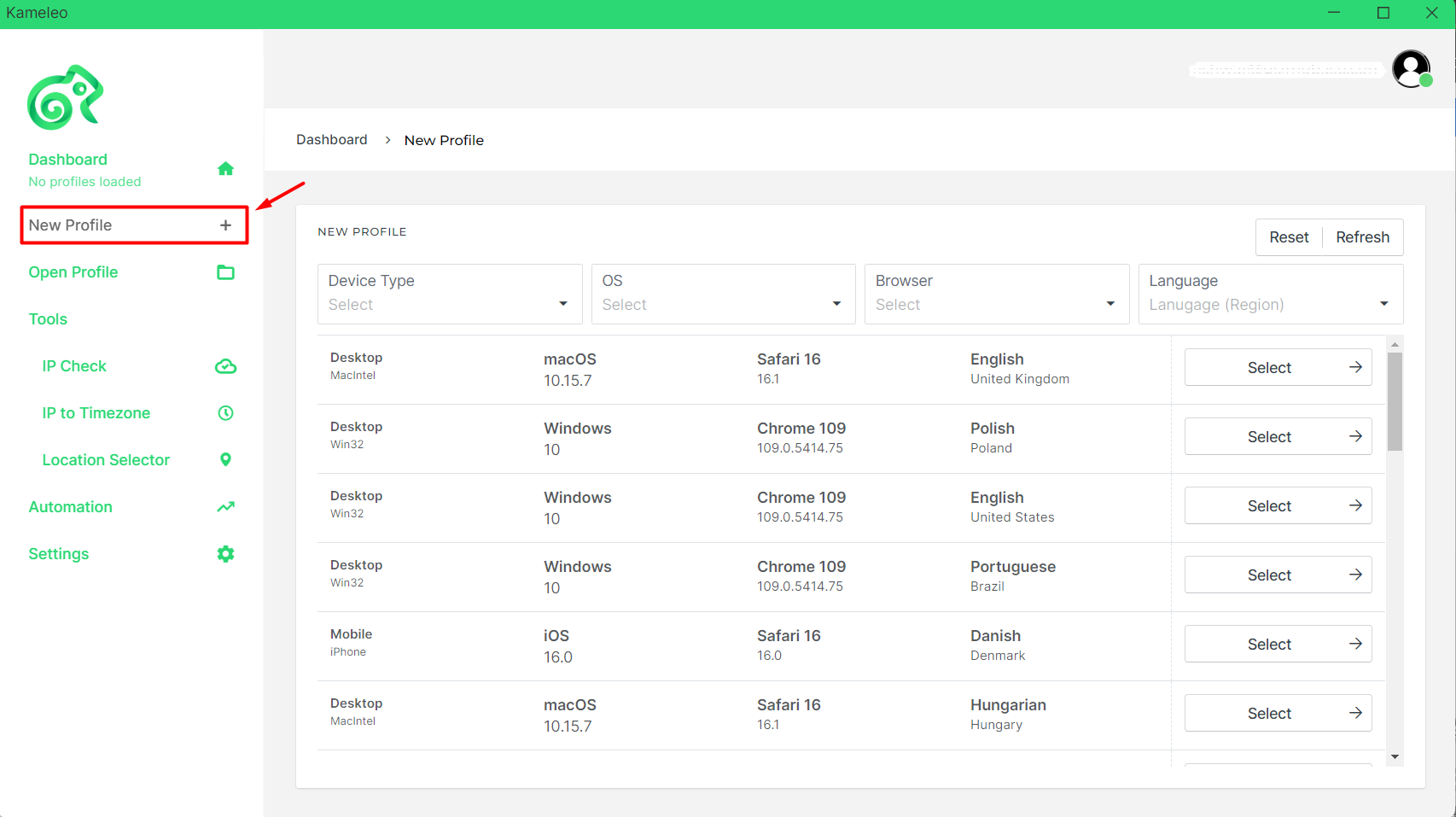1456x817 pixels.
Task: Click the Settings gear icon
Action: pyautogui.click(x=225, y=554)
